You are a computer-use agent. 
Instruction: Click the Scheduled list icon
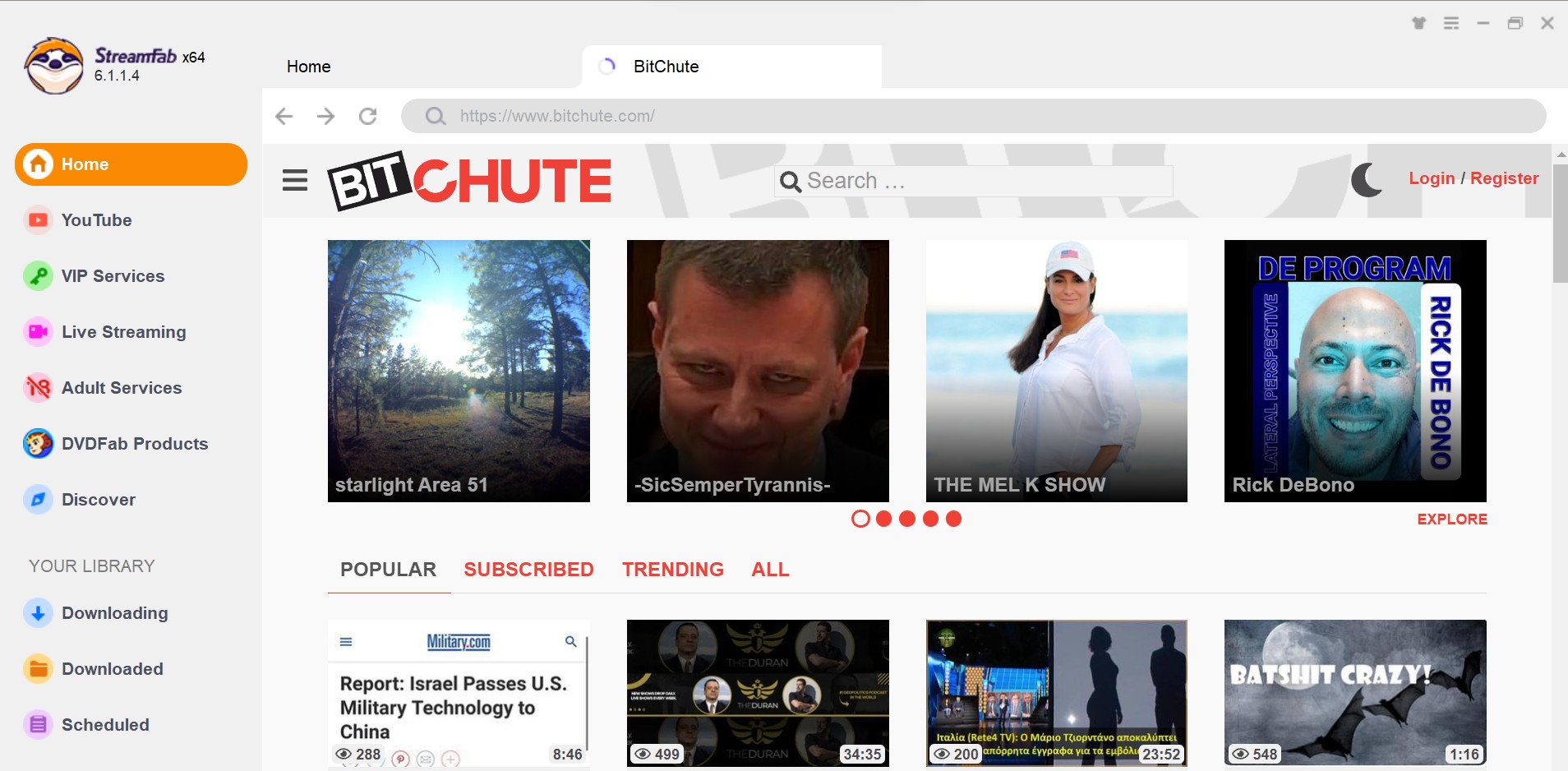click(38, 725)
